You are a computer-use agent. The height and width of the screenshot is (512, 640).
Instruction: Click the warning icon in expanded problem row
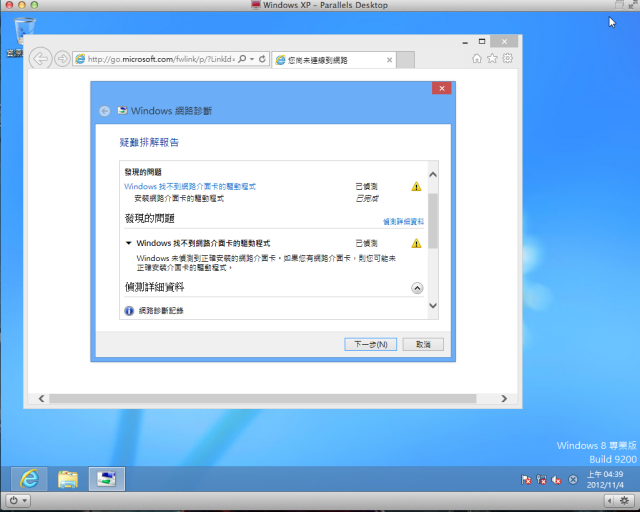point(416,243)
